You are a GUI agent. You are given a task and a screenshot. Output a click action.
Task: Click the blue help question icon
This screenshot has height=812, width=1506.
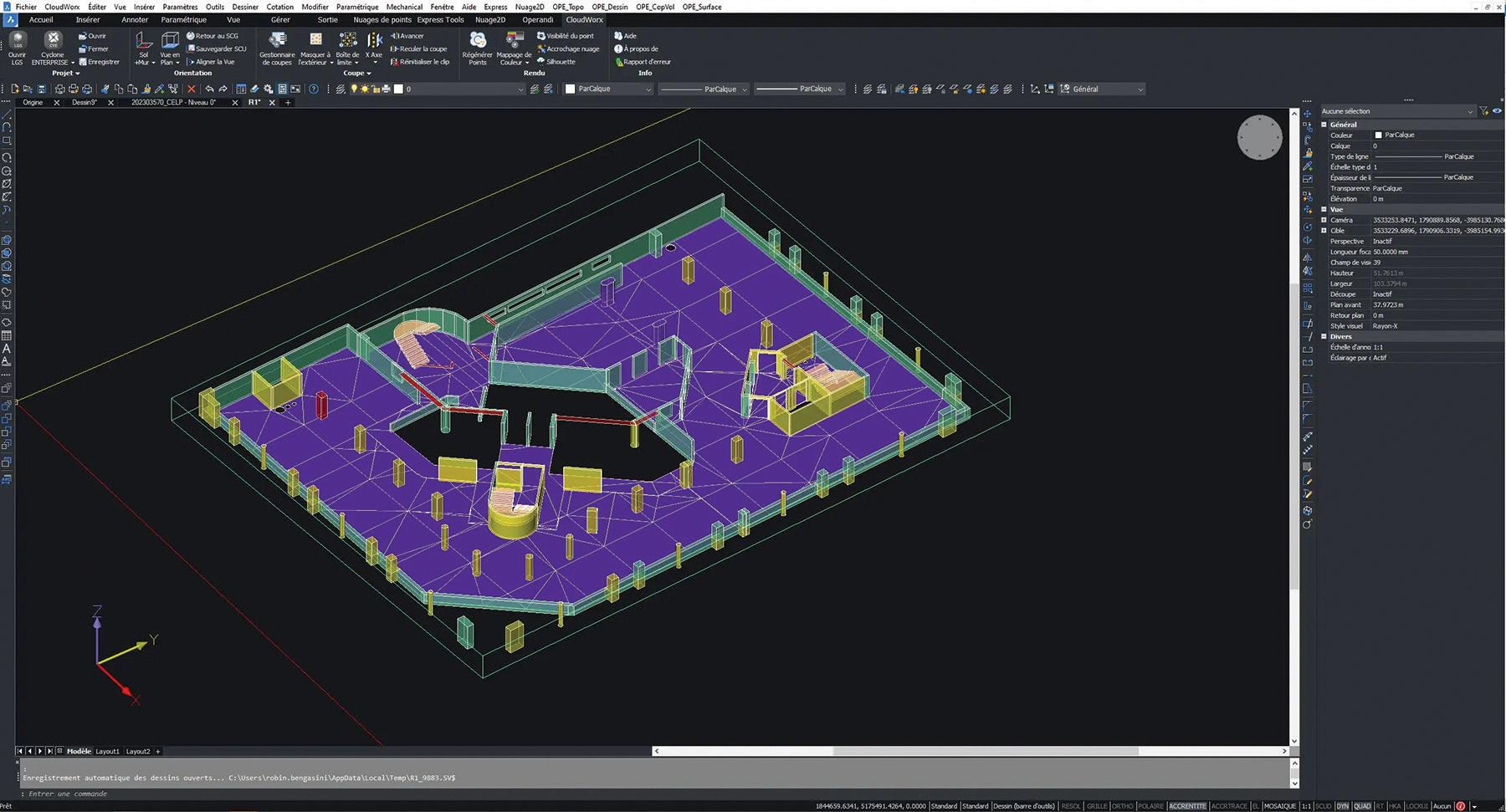tap(314, 89)
